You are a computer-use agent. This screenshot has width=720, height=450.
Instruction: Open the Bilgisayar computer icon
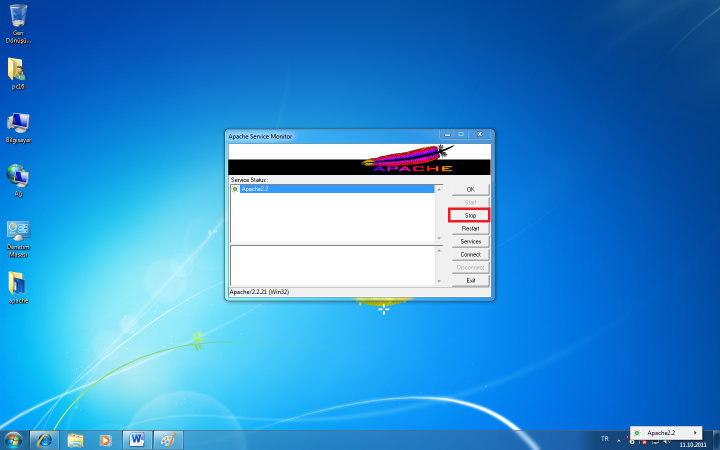18,123
